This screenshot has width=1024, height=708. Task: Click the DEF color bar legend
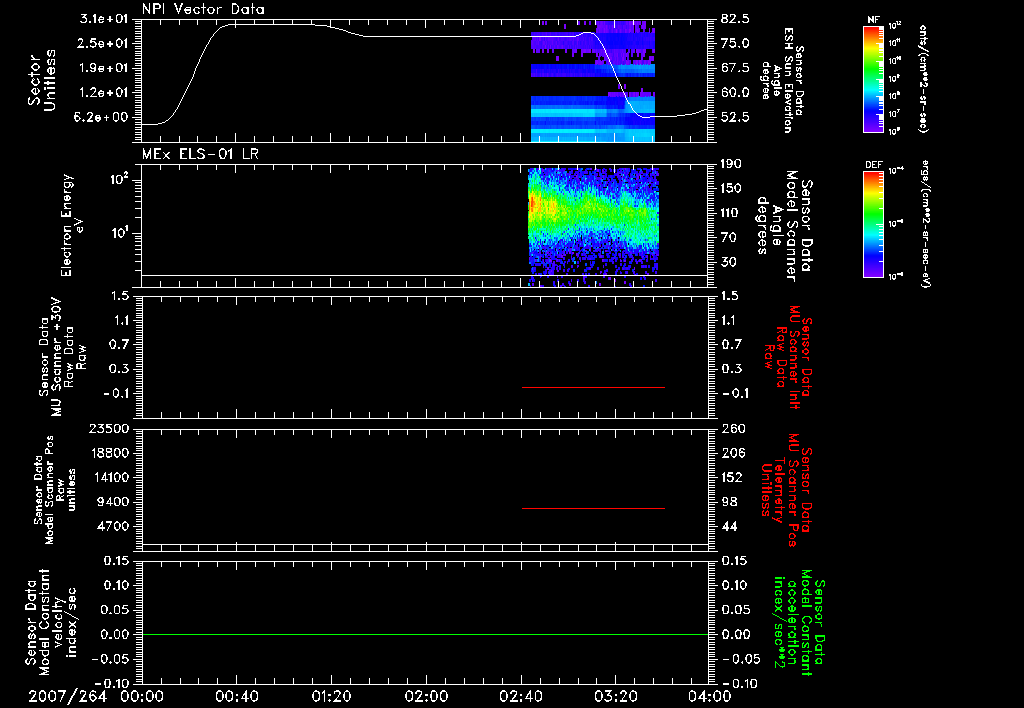[874, 224]
